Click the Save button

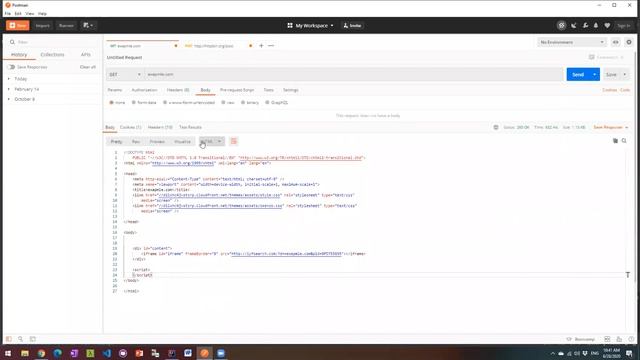pos(611,74)
